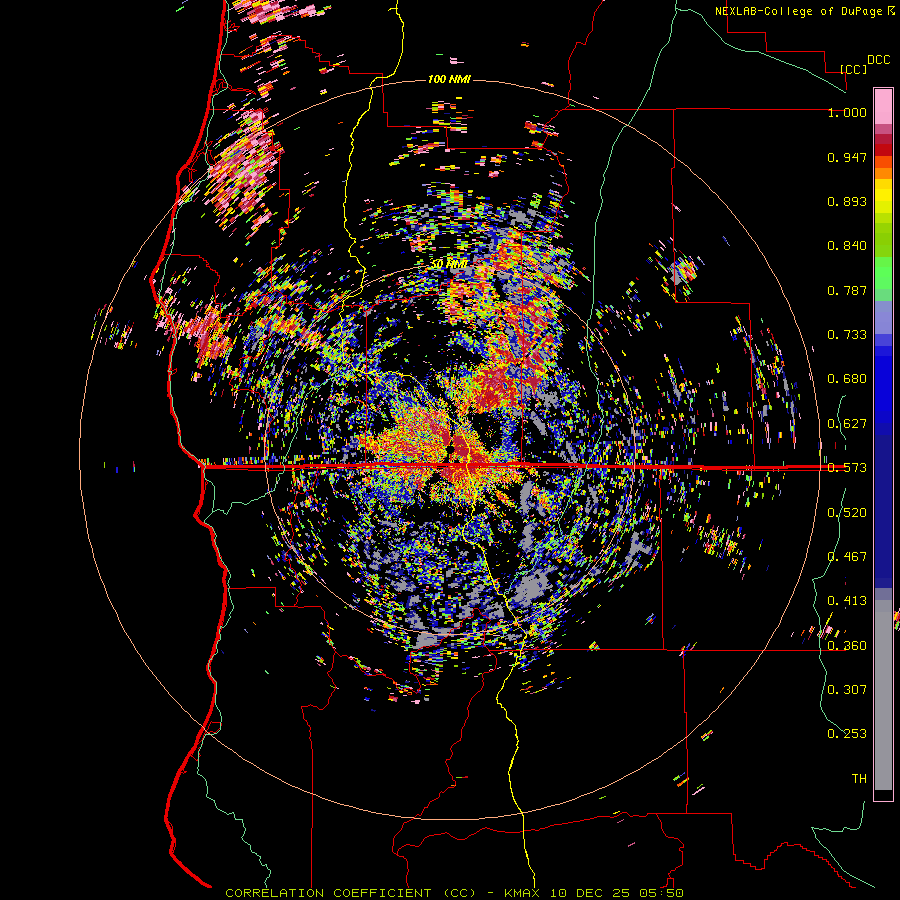Pick the pink swatch beside 1.000

click(x=883, y=107)
